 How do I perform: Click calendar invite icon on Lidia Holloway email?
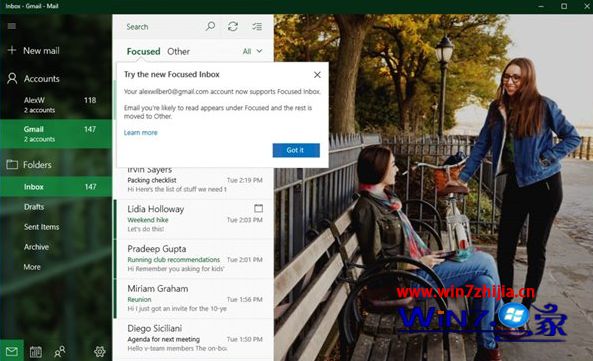click(x=259, y=208)
